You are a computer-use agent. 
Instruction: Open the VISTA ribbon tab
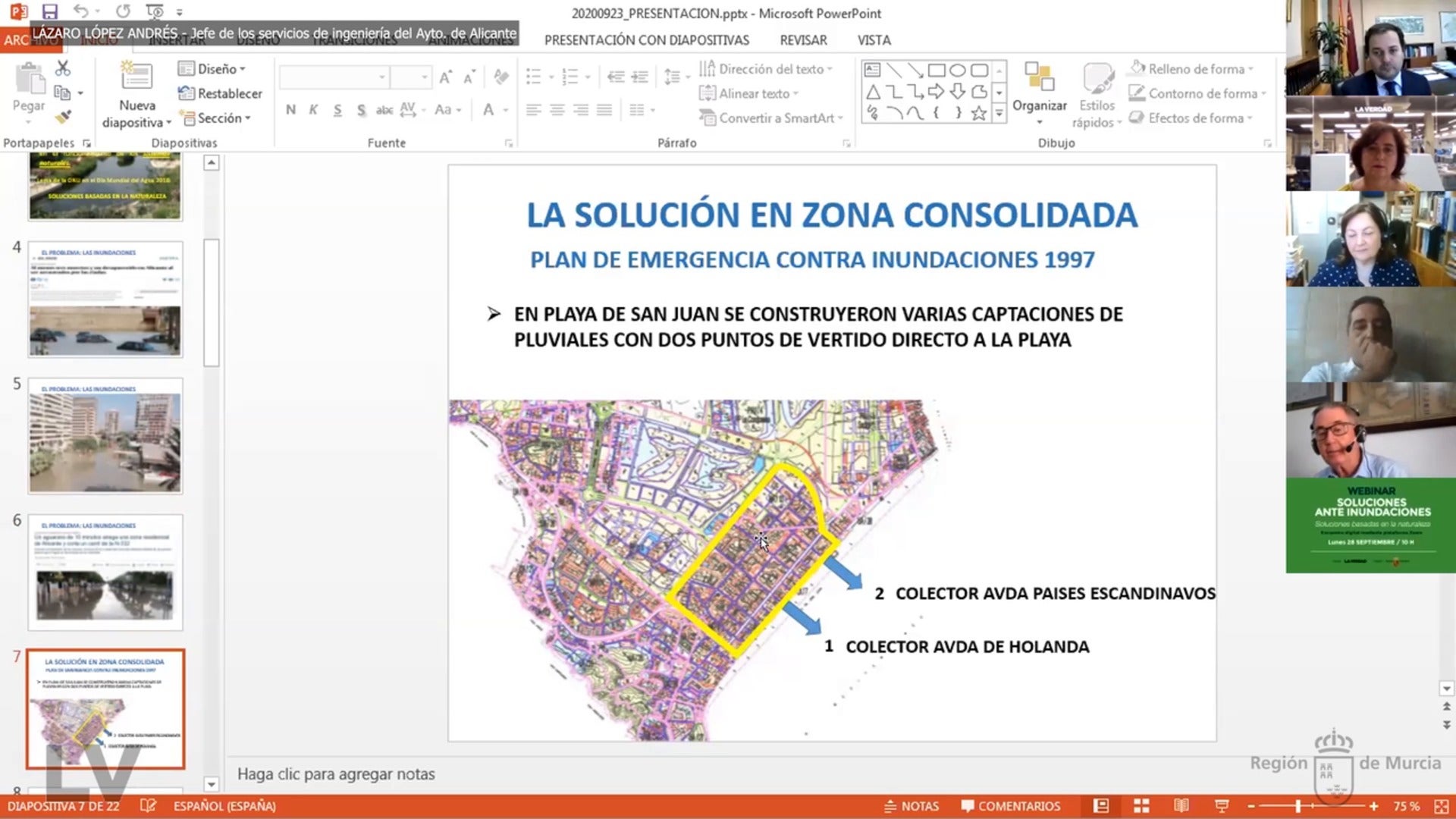[x=874, y=40]
